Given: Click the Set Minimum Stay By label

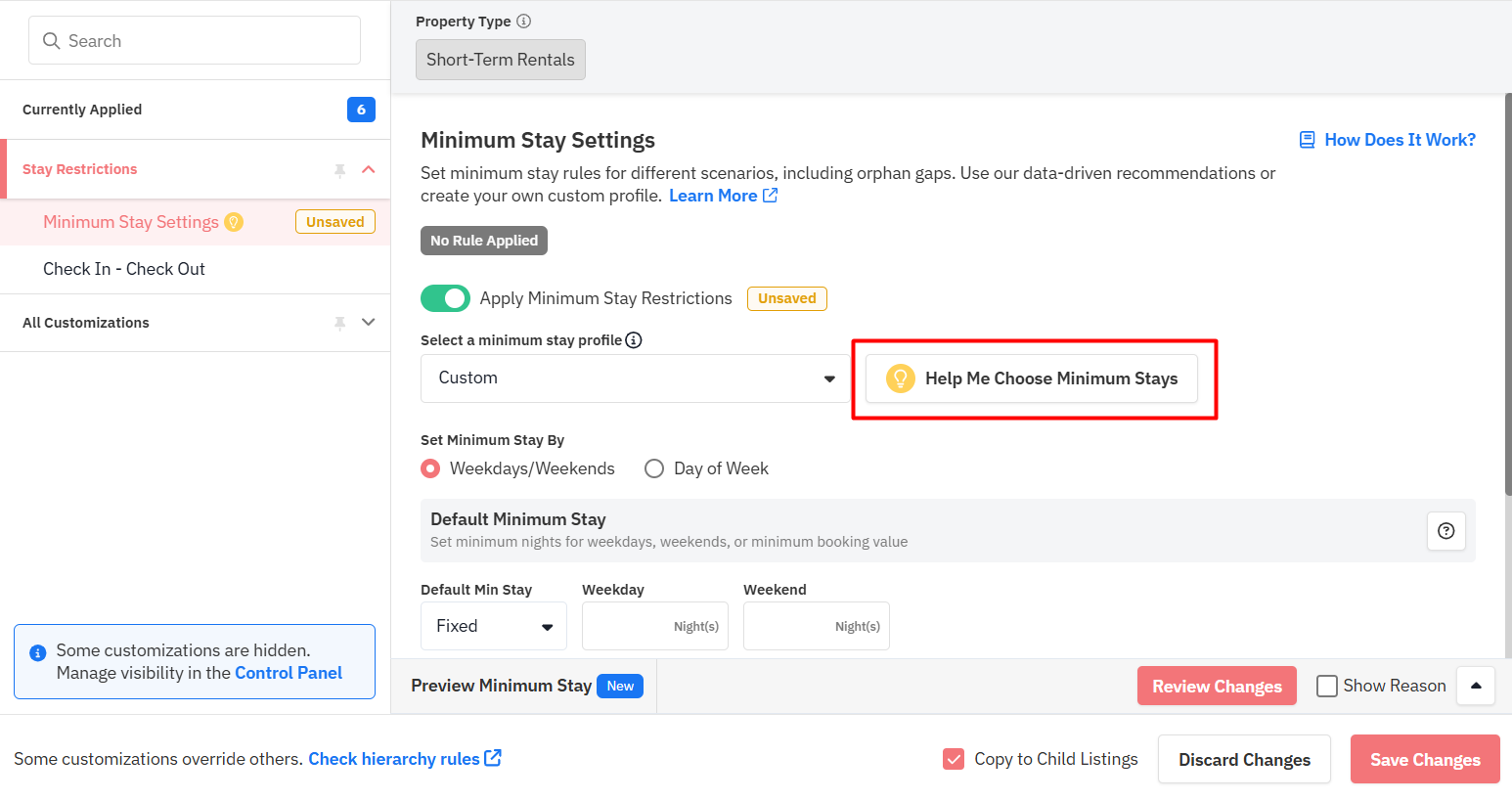Looking at the screenshot, I should 492,440.
